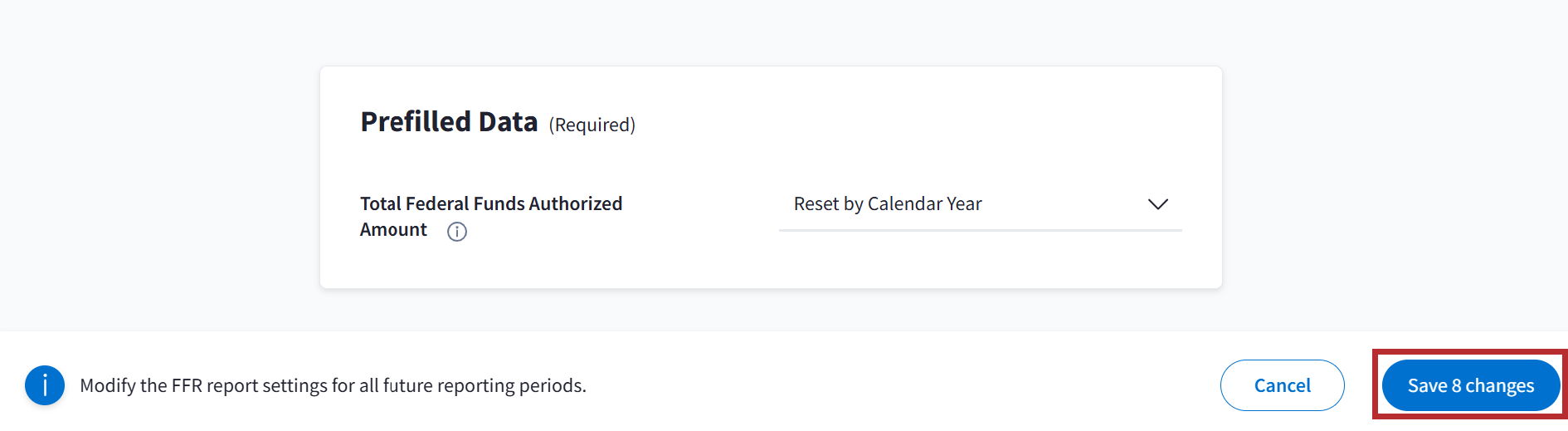Click the circled "i" next to Amount
This screenshot has height=431, width=1568.
(457, 232)
